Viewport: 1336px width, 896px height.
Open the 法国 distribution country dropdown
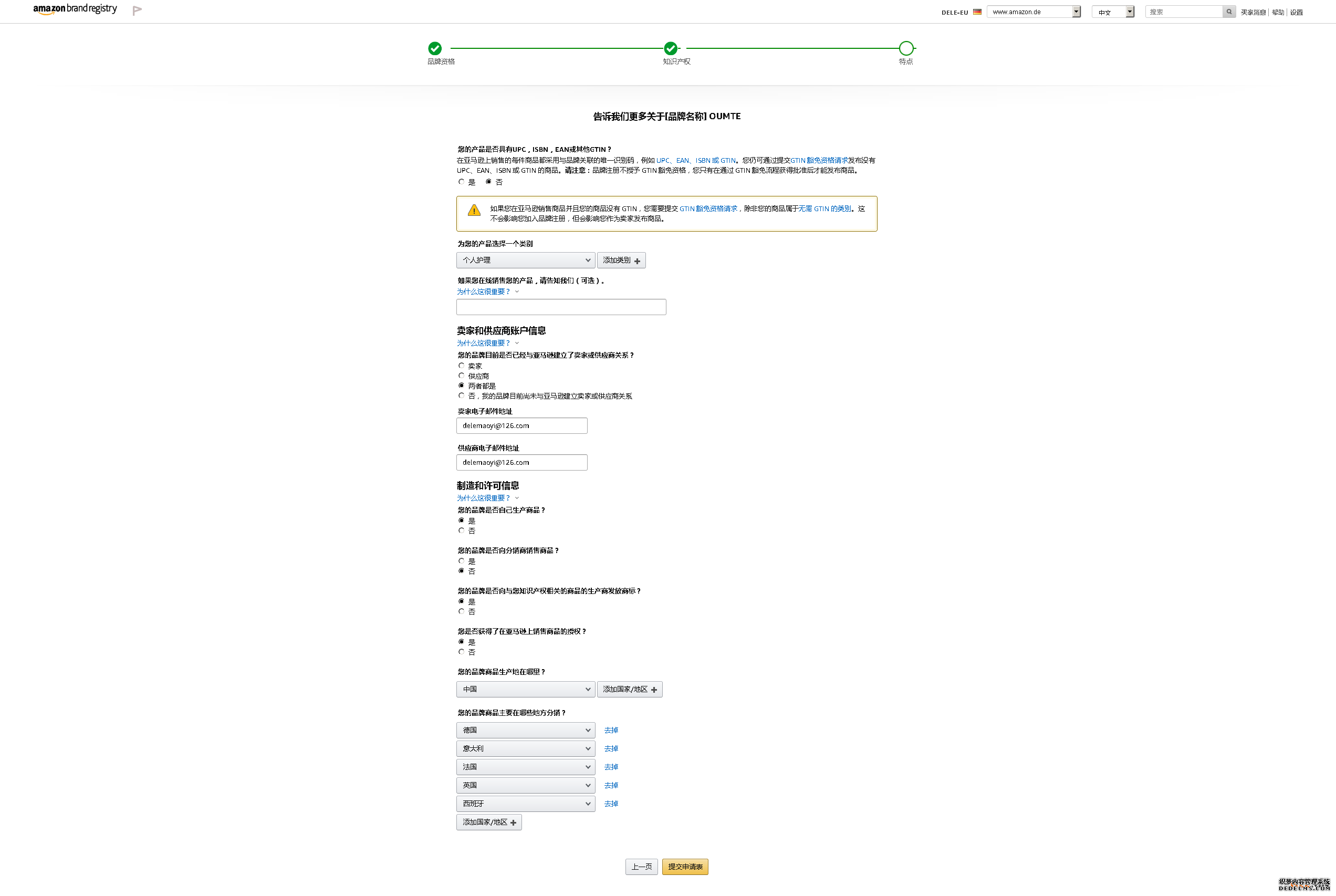tap(526, 767)
